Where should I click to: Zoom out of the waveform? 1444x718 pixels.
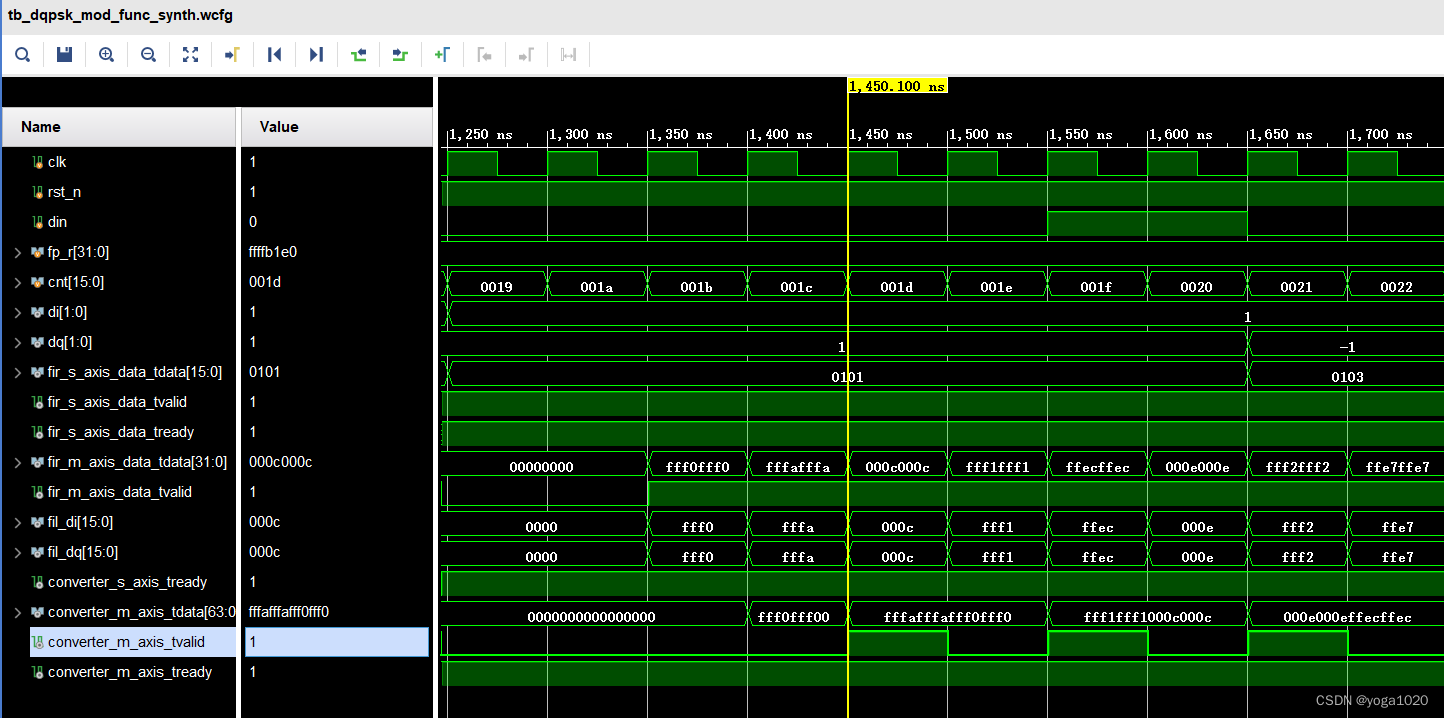(148, 55)
